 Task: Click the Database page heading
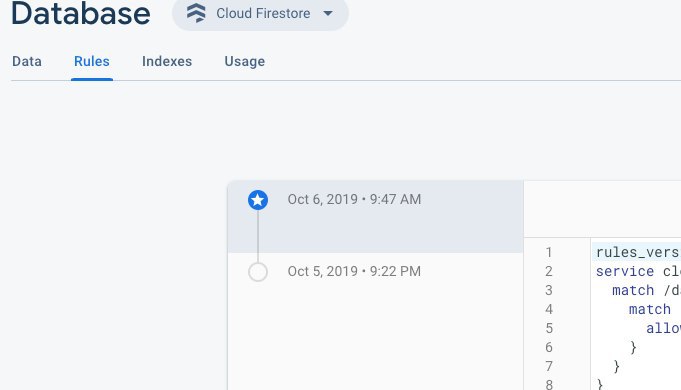pos(81,13)
